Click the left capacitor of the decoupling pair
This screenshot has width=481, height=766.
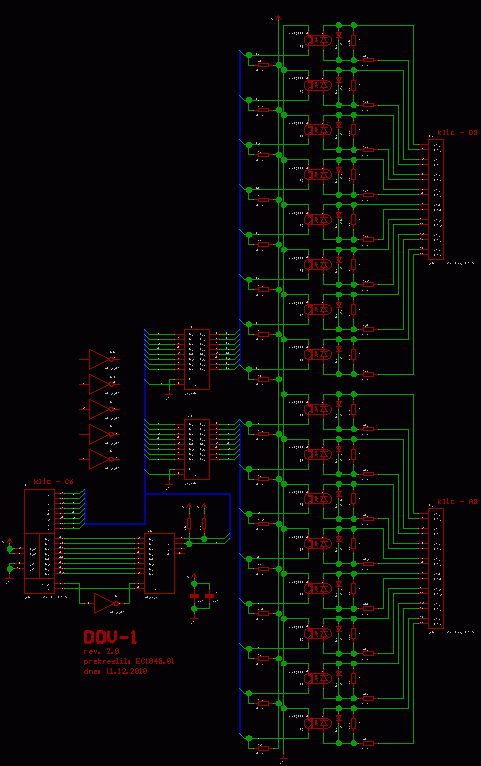coord(194,596)
